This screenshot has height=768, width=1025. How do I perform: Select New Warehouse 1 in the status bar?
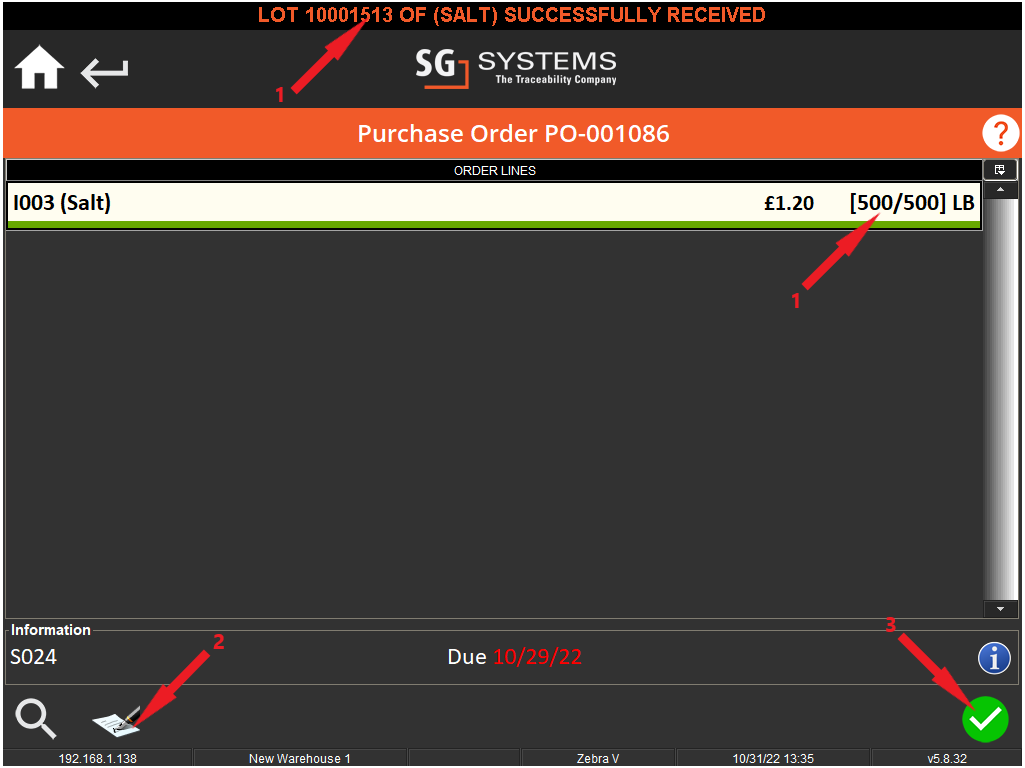(299, 758)
